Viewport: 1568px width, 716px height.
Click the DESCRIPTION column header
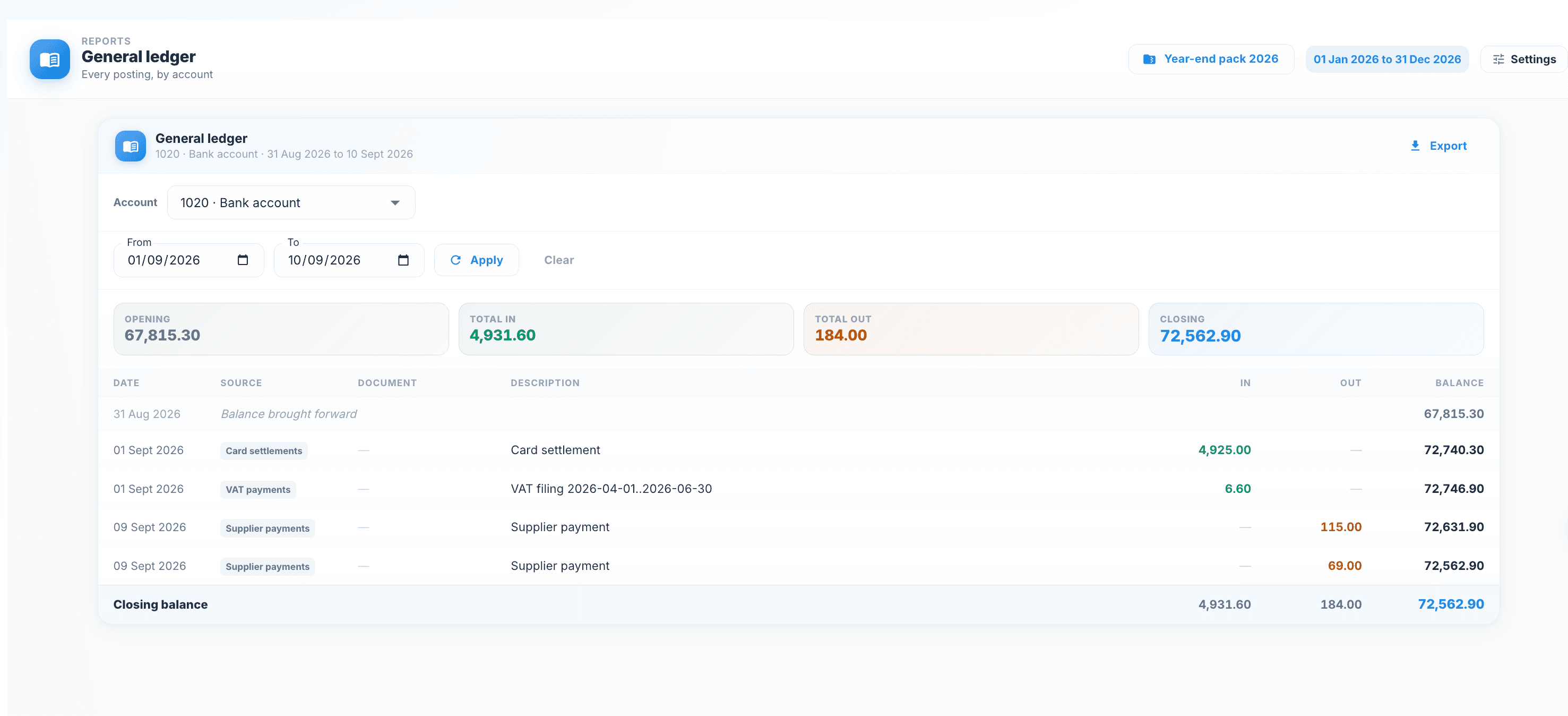(545, 383)
